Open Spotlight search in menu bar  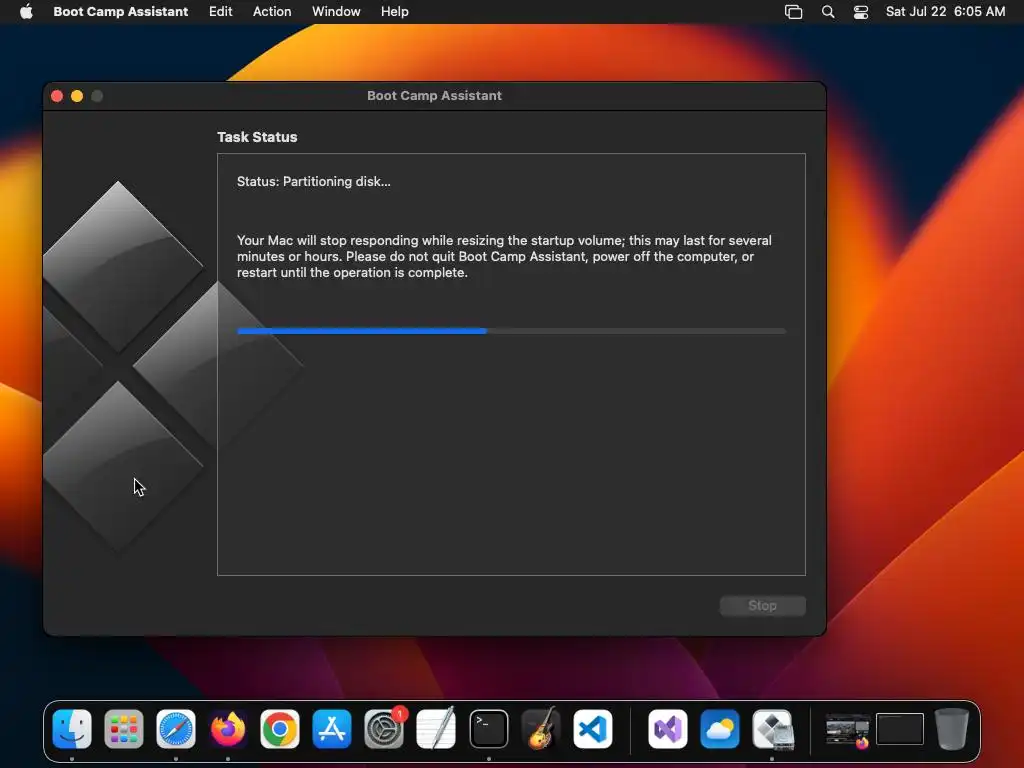tap(827, 12)
